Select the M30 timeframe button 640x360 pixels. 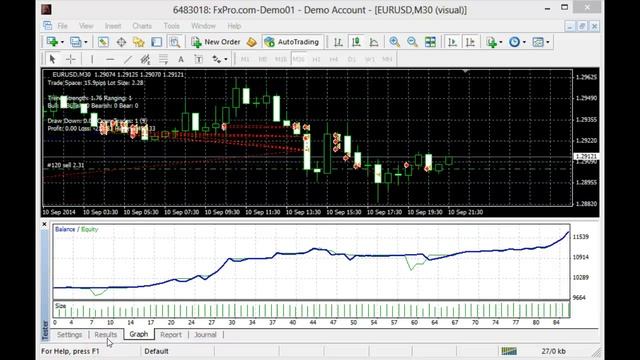(298, 59)
